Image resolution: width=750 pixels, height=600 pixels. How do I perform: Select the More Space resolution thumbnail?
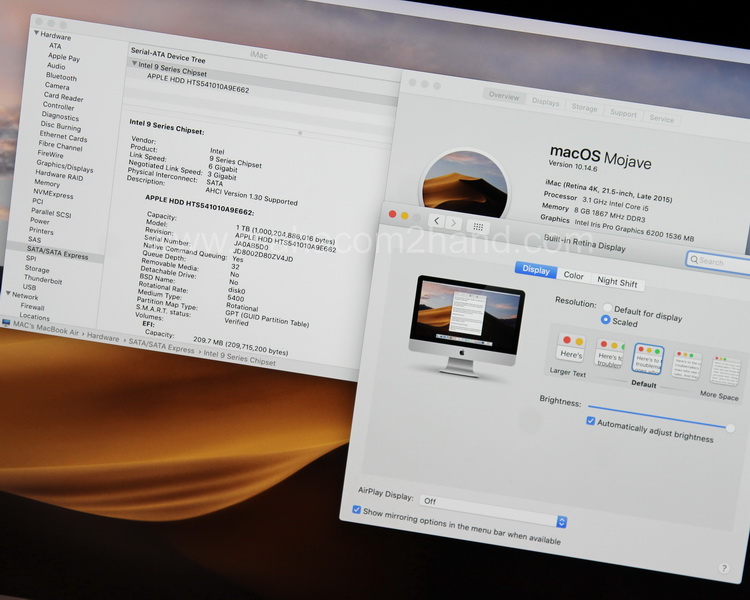tap(725, 370)
